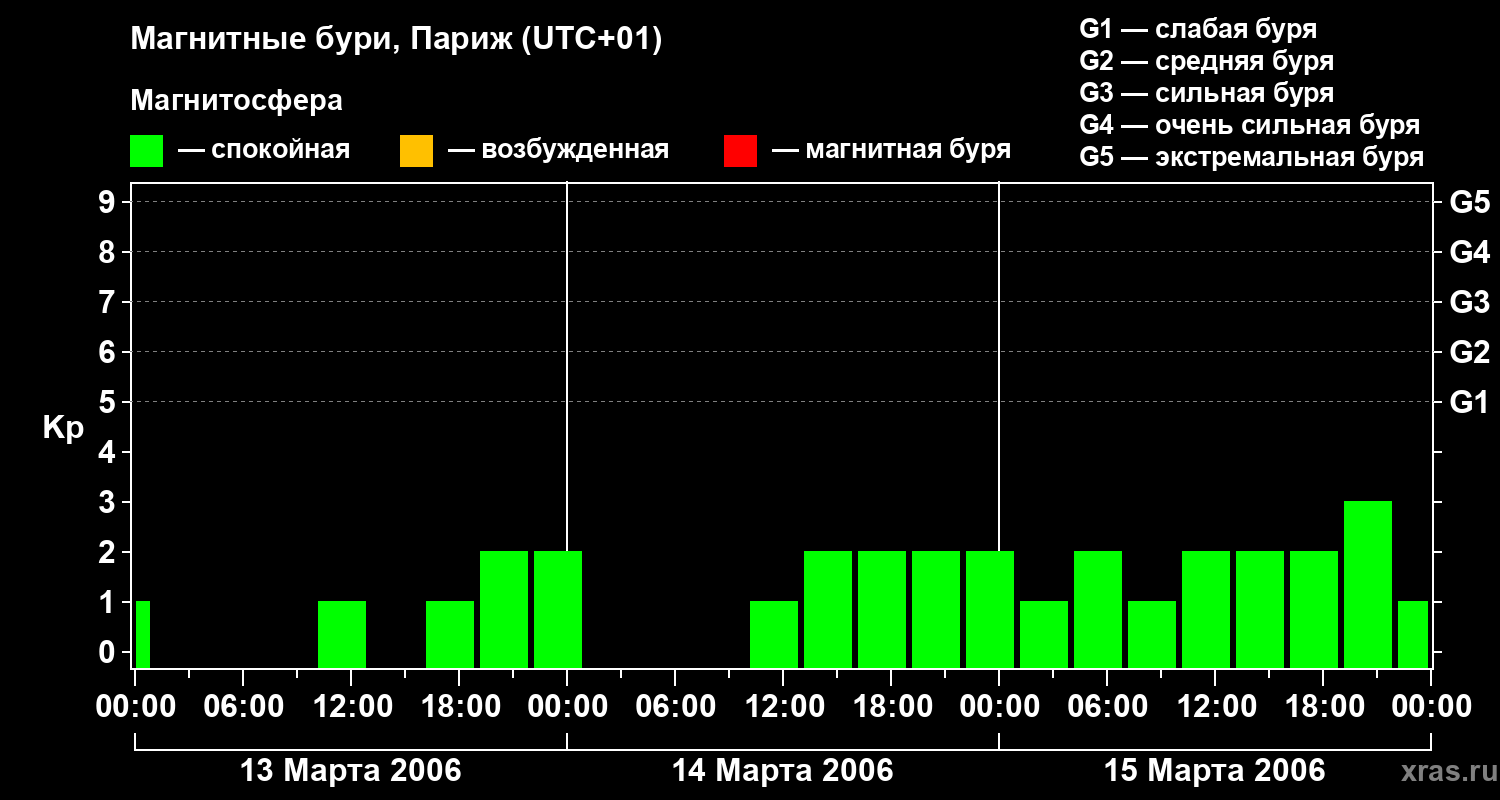This screenshot has width=1500, height=800.
Task: Select the '14 Марта 2006' date label
Action: point(783,770)
